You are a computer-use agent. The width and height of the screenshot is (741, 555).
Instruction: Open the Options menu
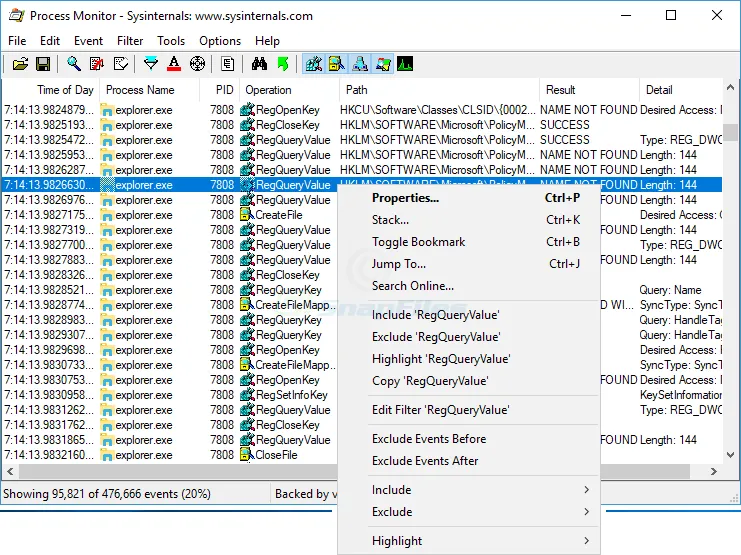coord(220,41)
